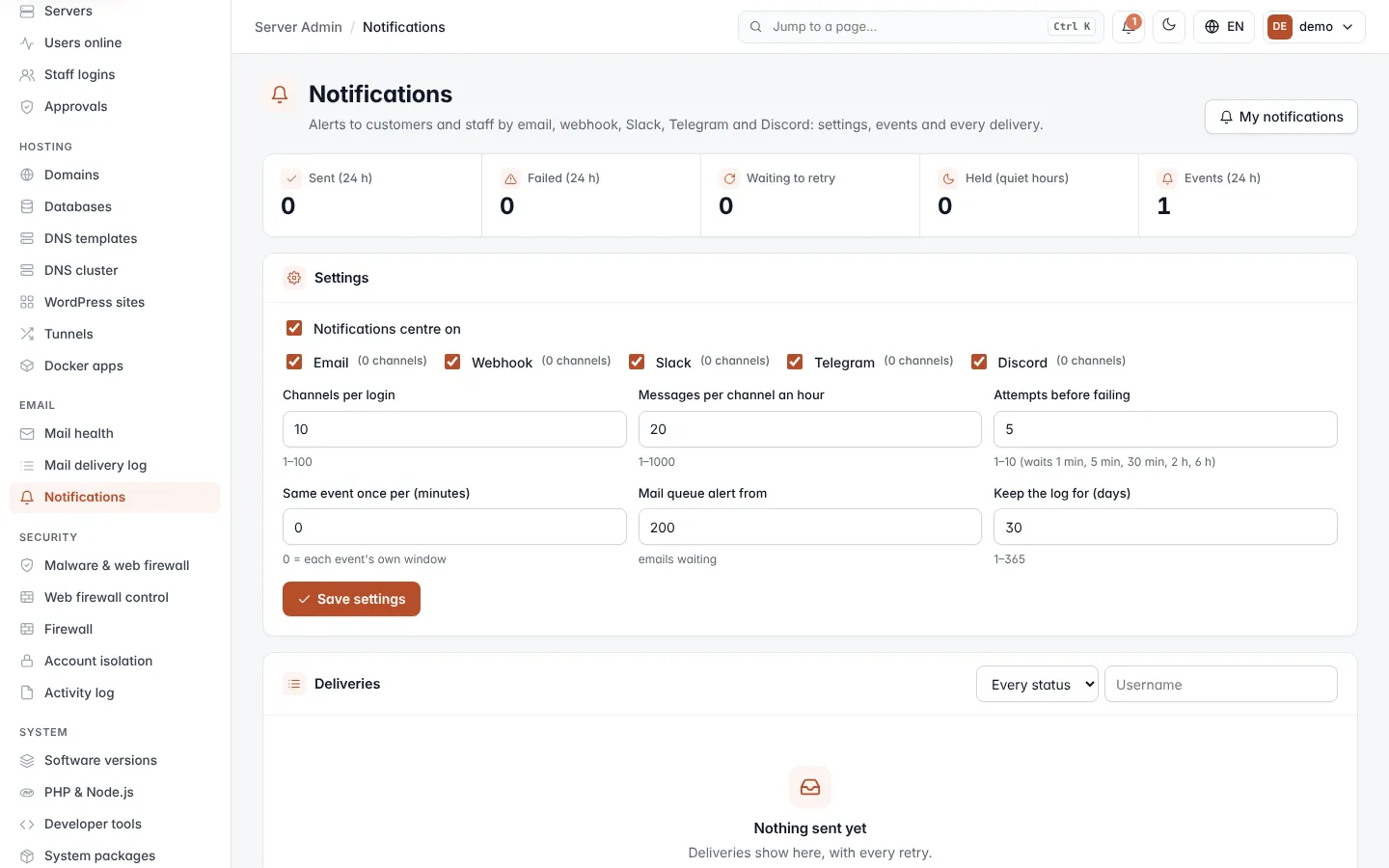
Task: Click the Tunnels shuffle icon
Action: tap(27, 334)
